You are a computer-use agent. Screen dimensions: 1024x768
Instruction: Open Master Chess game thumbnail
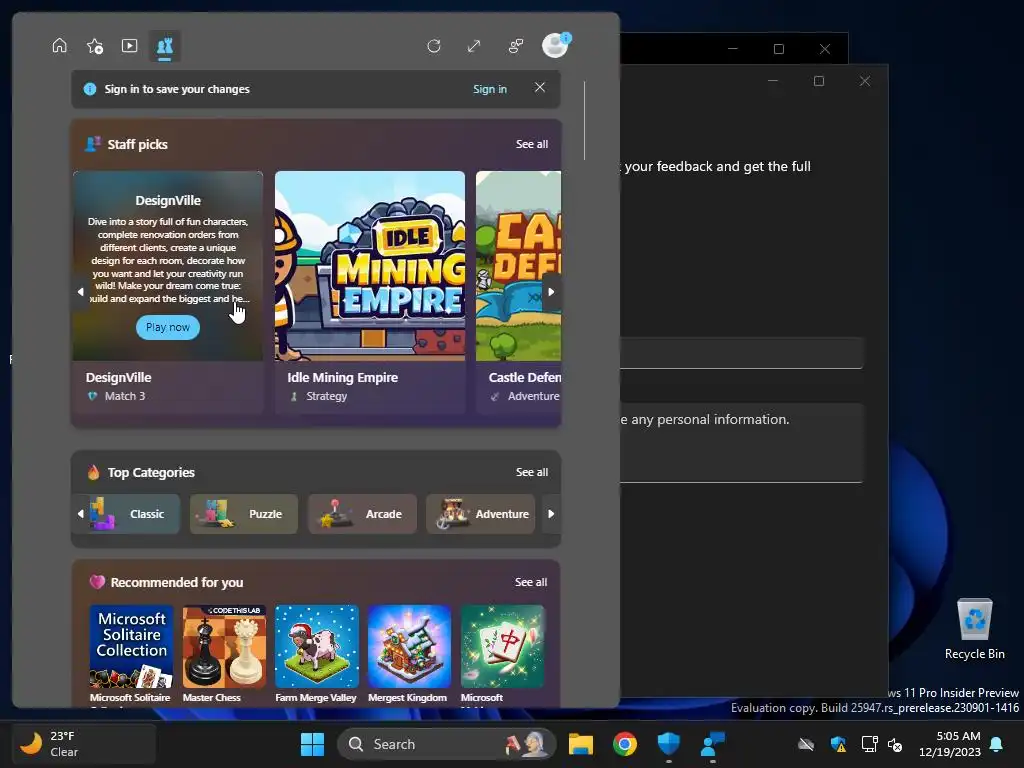coord(224,647)
